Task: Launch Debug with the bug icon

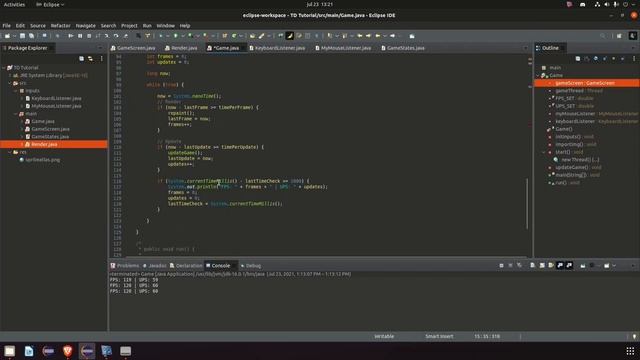Action: coord(161,36)
